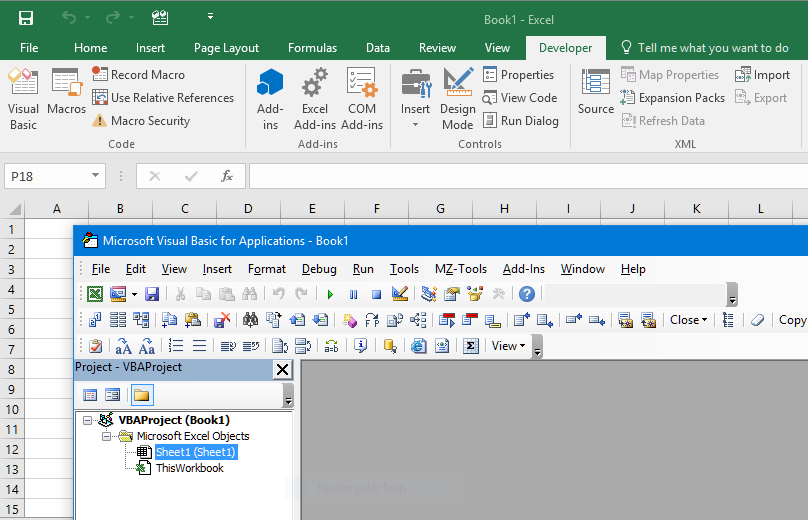Open COM Add-ins dialog

click(x=362, y=99)
